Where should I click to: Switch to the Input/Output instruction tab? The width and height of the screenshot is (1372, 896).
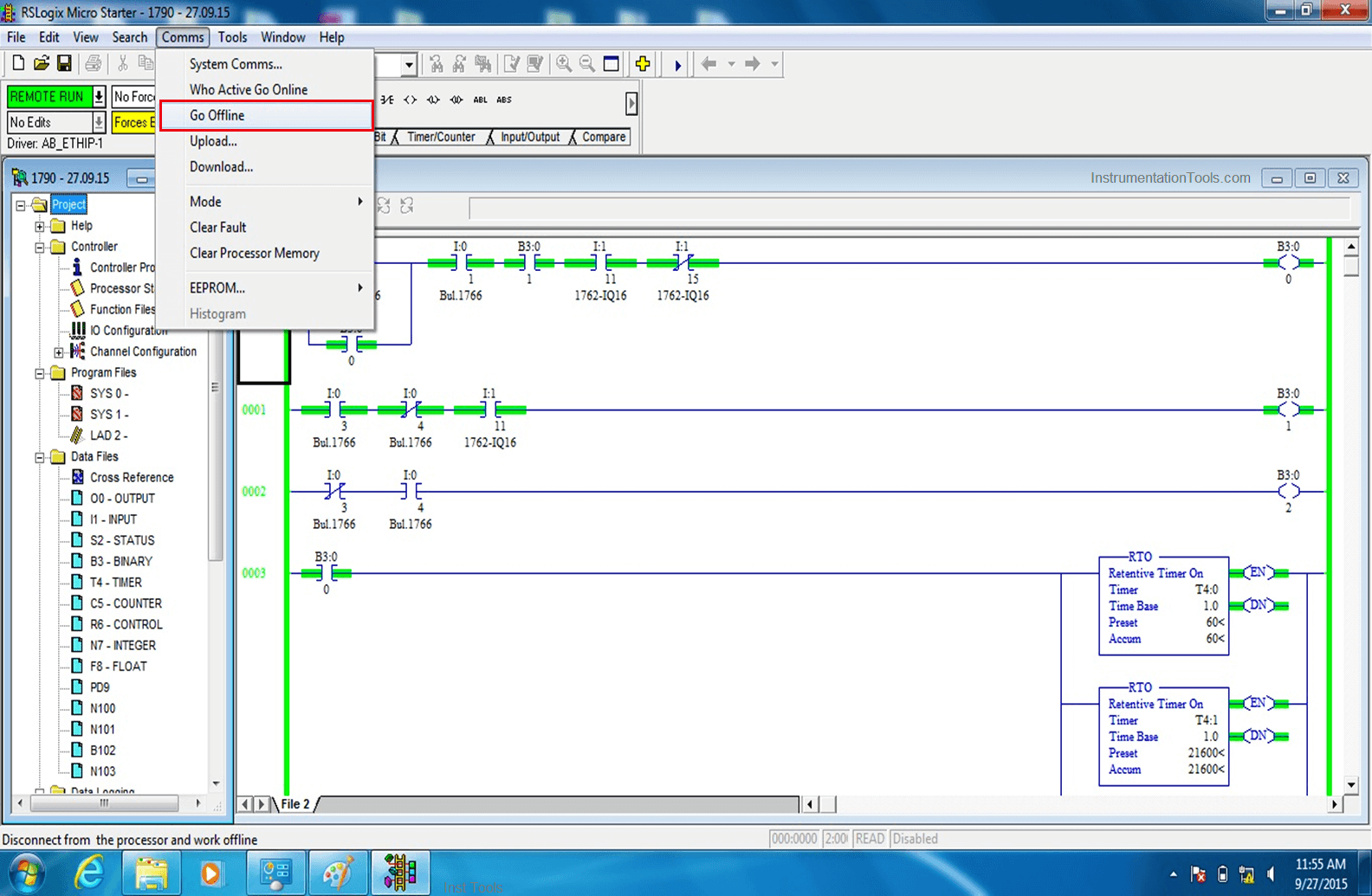(x=530, y=137)
